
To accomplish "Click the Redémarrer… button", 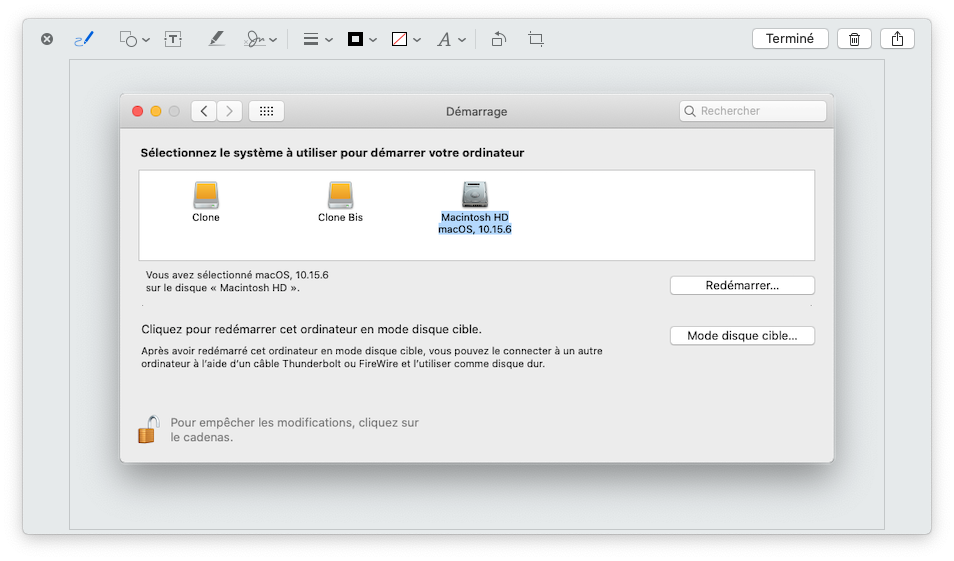I will coord(742,285).
